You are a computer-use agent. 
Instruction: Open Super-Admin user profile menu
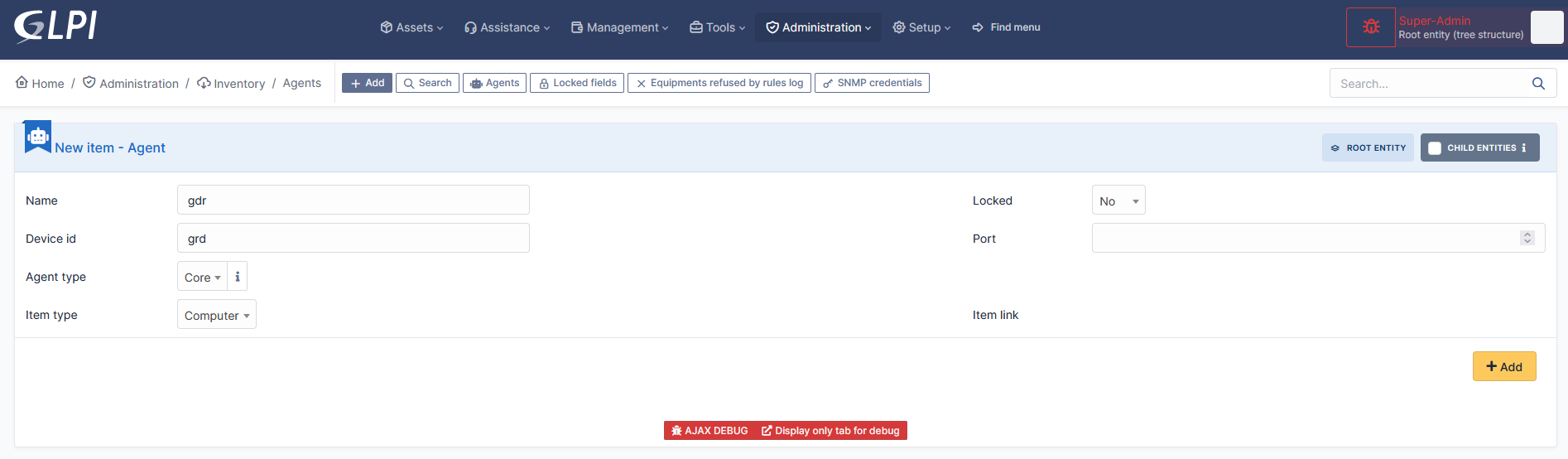[x=1461, y=27]
